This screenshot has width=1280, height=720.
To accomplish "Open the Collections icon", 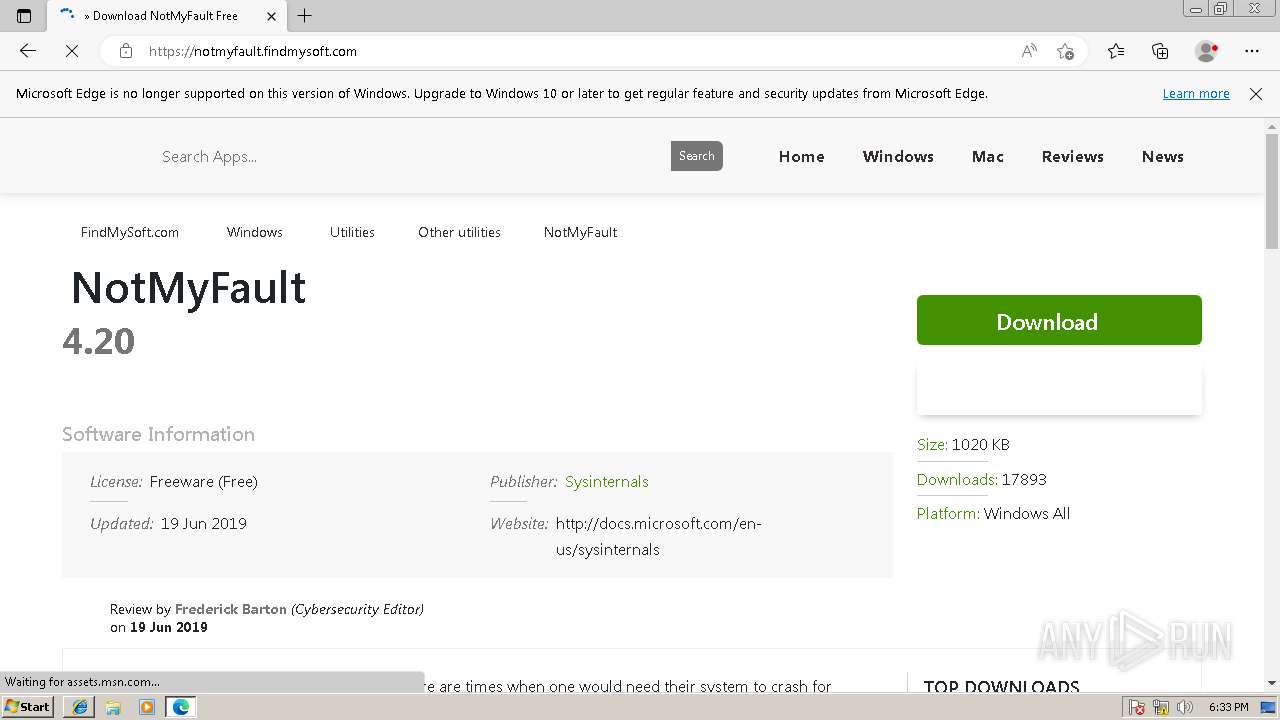I will coord(1160,51).
